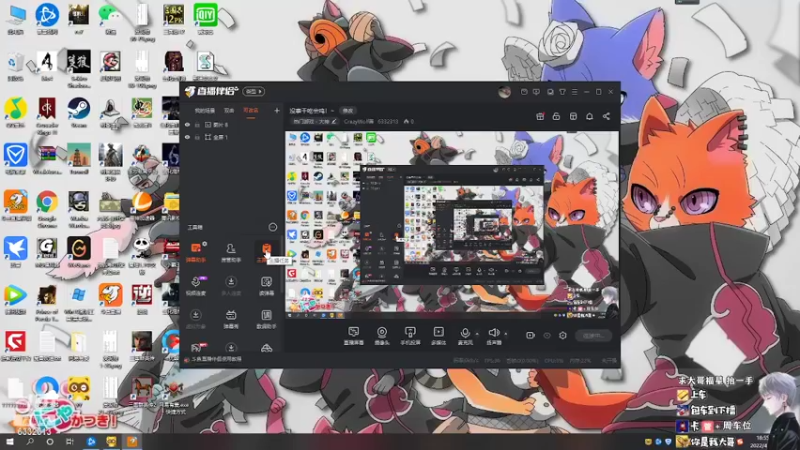Open the 弹幕助手 tool in toolbox
This screenshot has height=450, width=800.
pos(196,253)
